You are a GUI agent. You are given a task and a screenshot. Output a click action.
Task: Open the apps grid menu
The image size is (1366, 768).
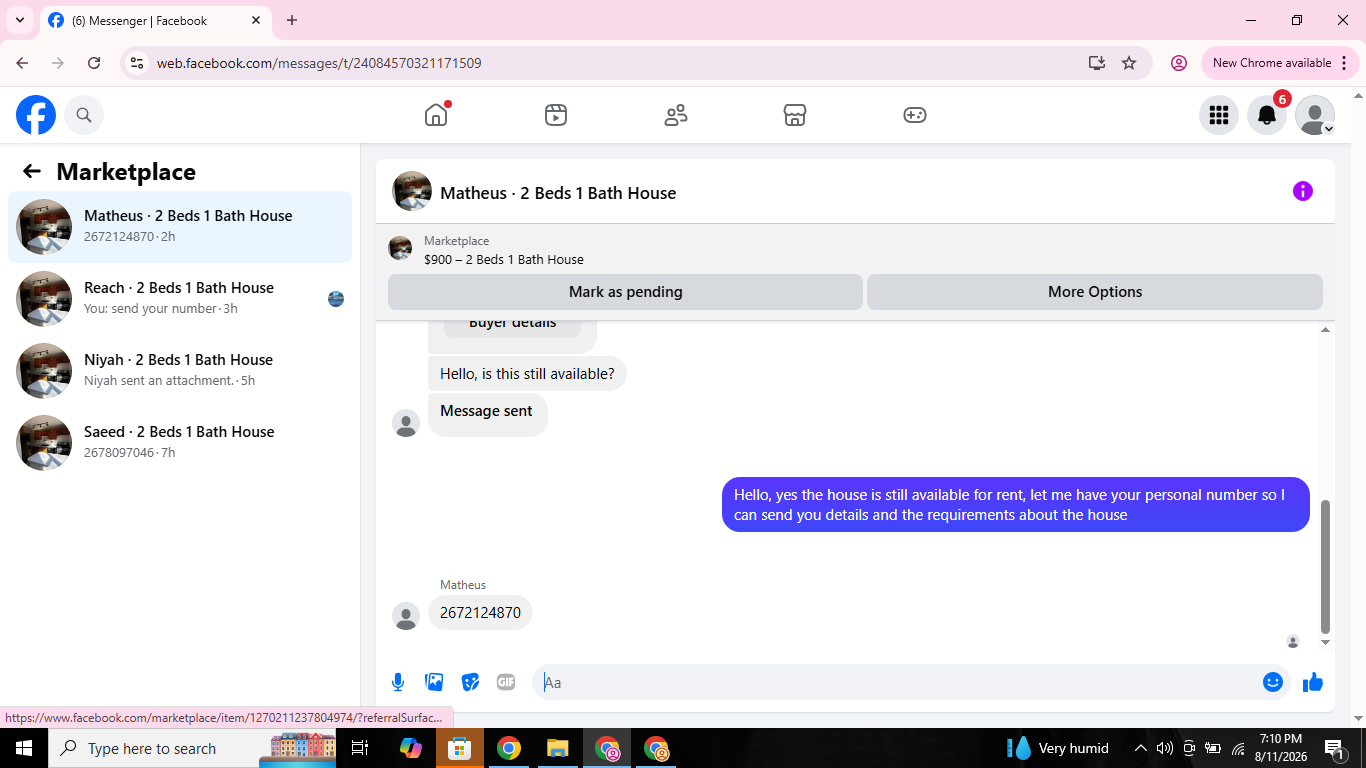pyautogui.click(x=1218, y=115)
